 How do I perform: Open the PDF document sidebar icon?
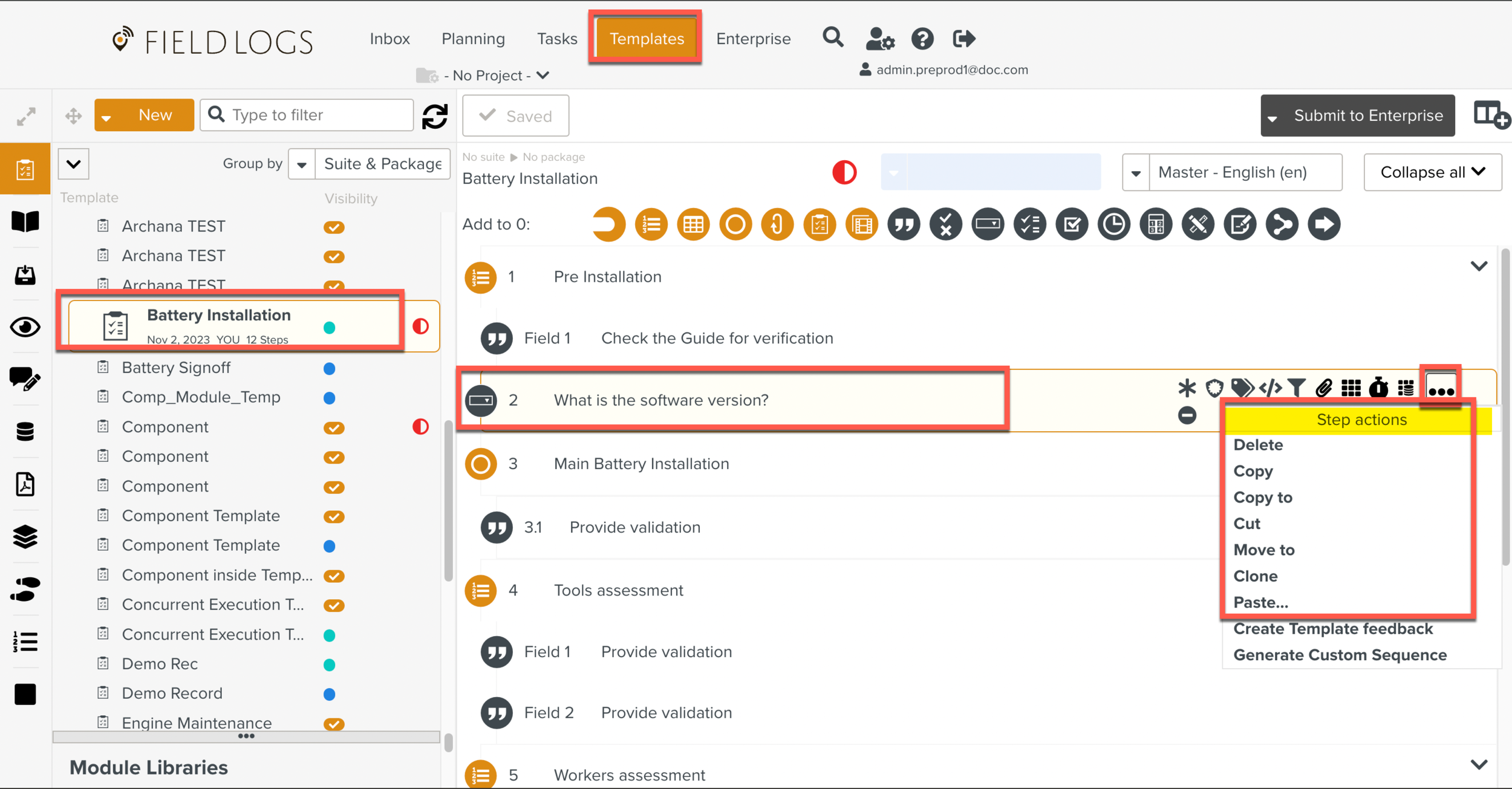point(25,484)
